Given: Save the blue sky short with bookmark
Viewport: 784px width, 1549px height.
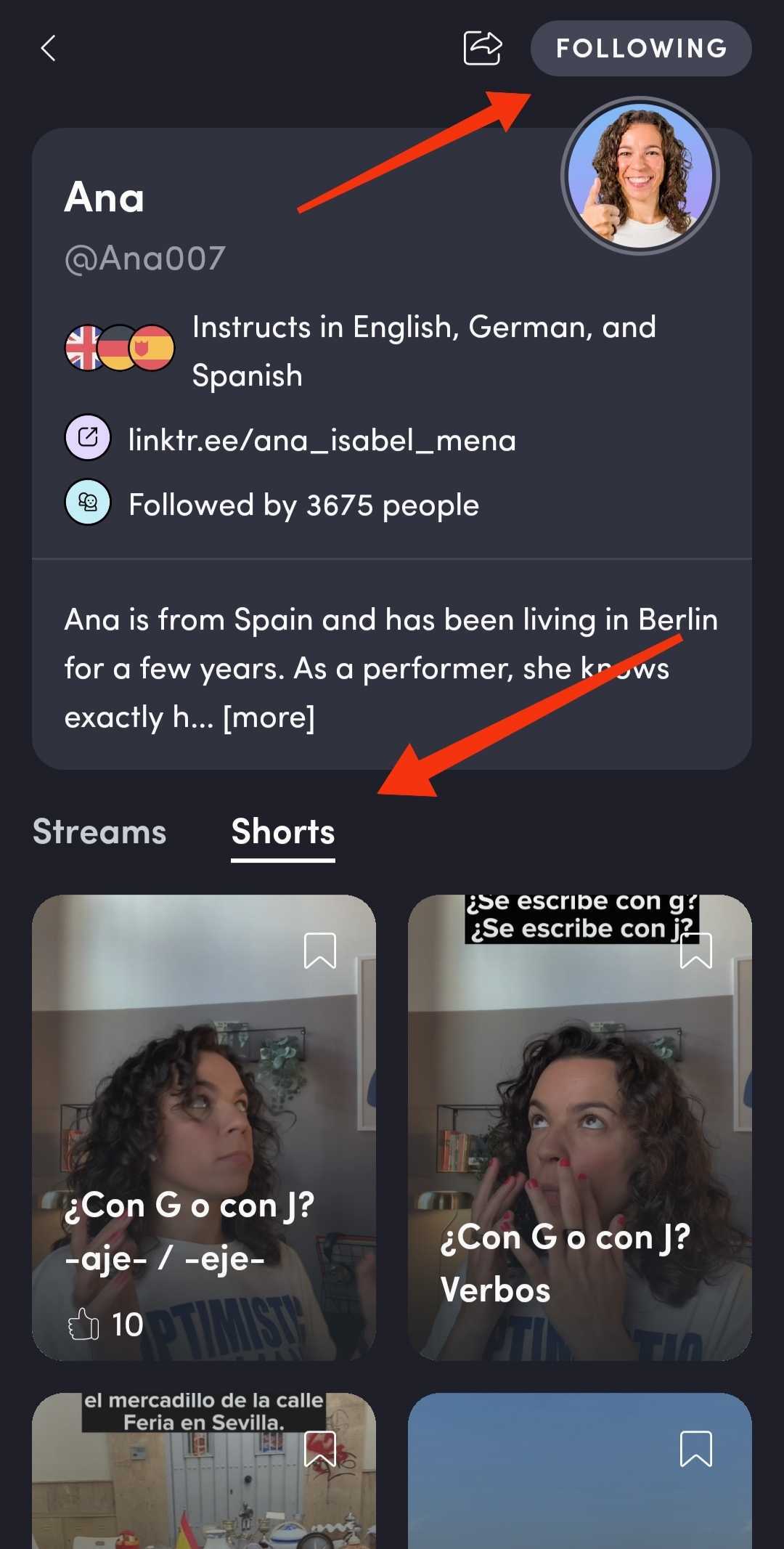Looking at the screenshot, I should click(696, 1449).
